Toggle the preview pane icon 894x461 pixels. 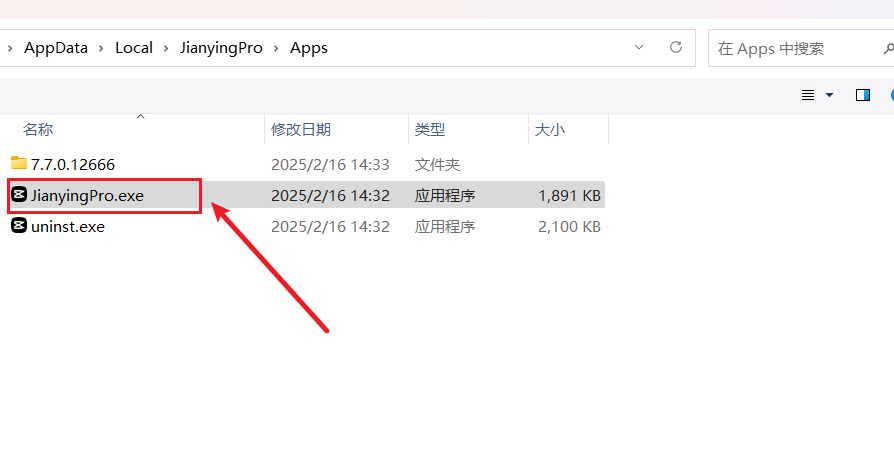point(863,95)
